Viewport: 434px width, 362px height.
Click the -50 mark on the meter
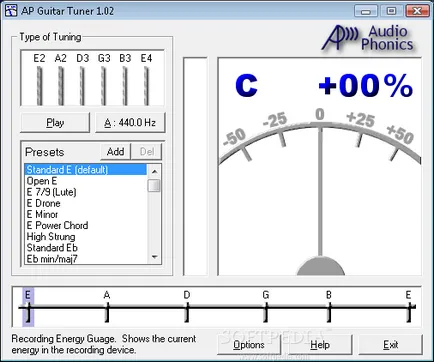(234, 138)
